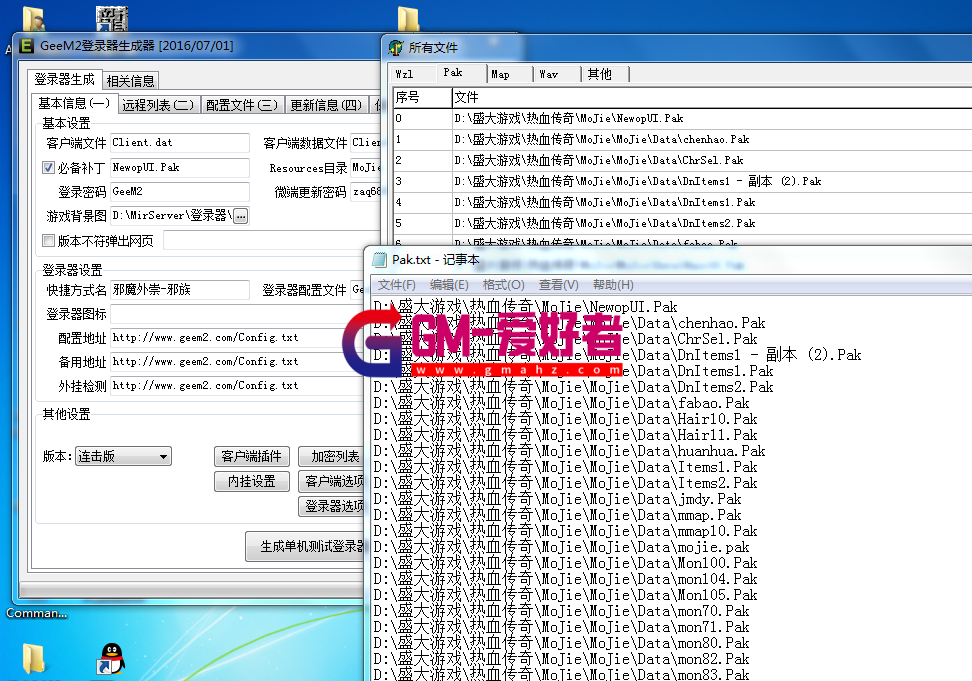Click the 所有文件 window title icon
972x681 pixels.
[395, 48]
